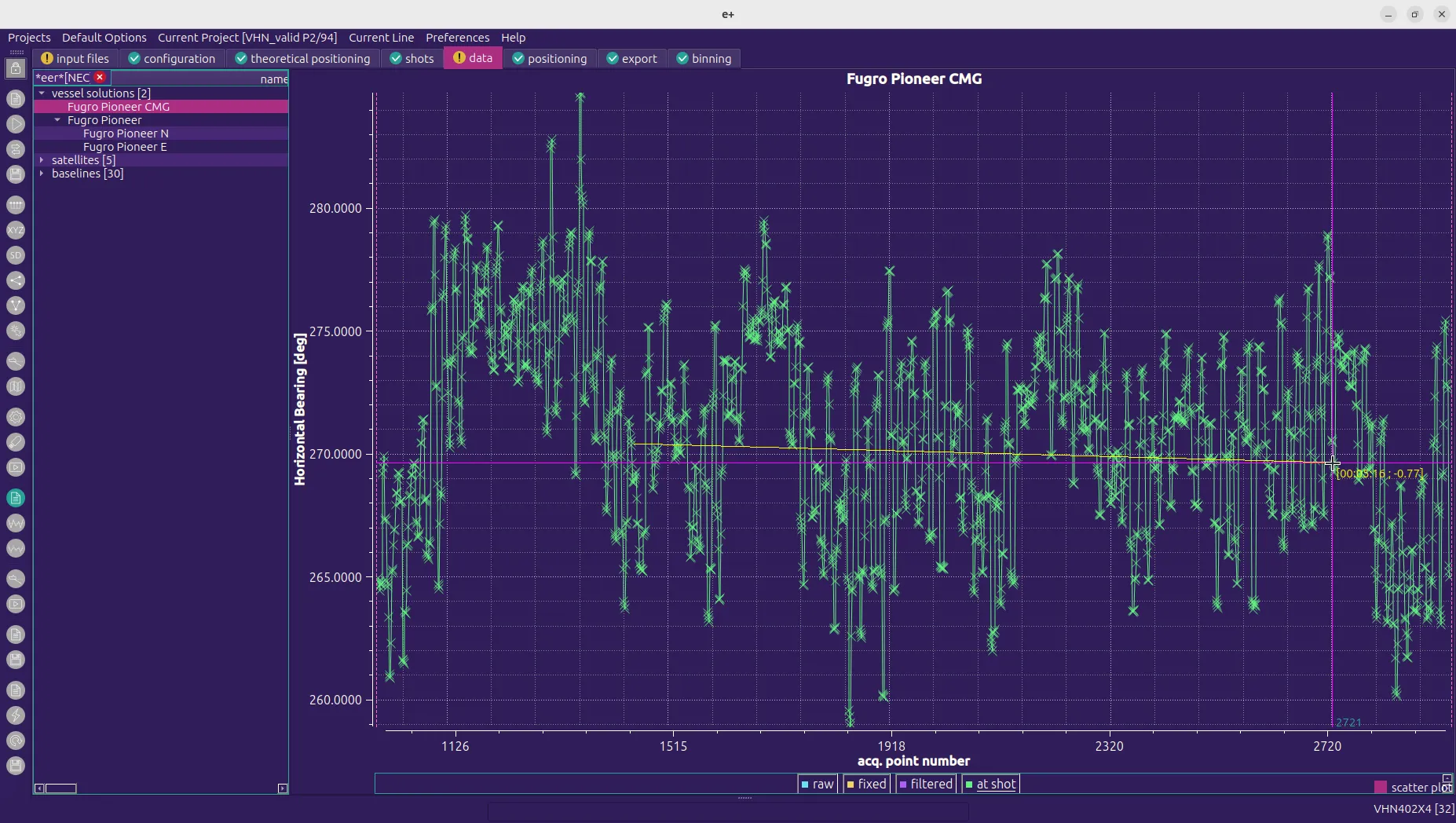Click the SD sidebar icon

click(x=16, y=255)
